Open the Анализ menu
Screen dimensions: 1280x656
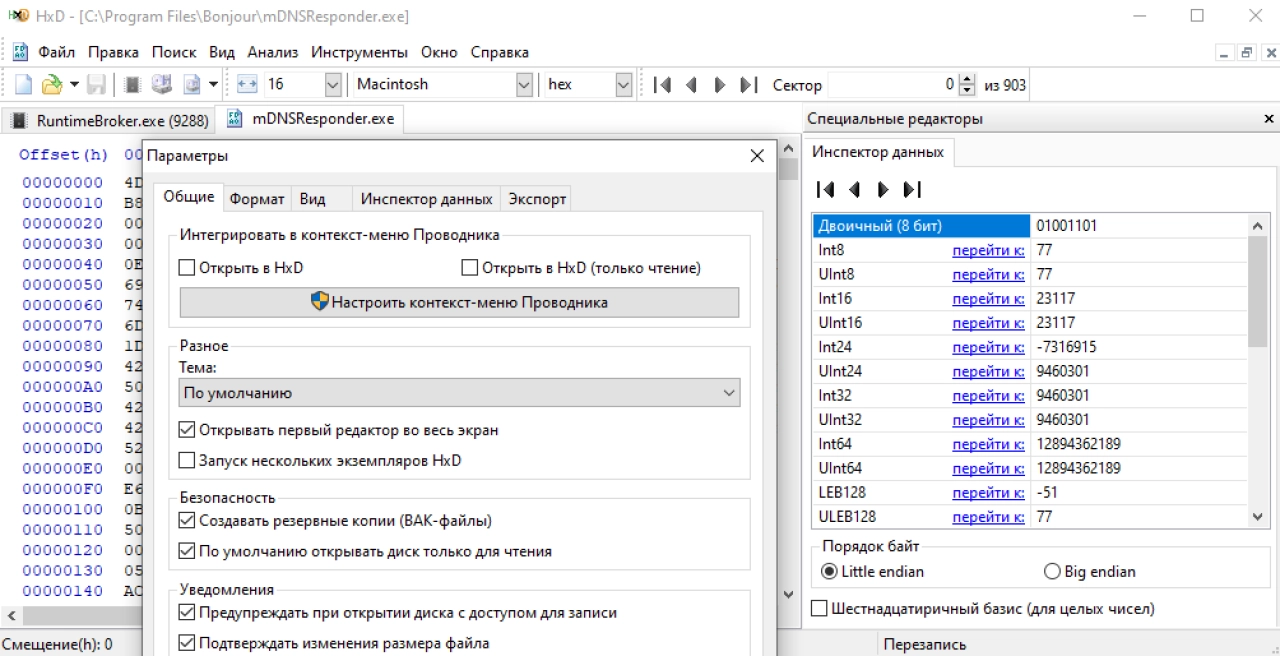[x=273, y=52]
